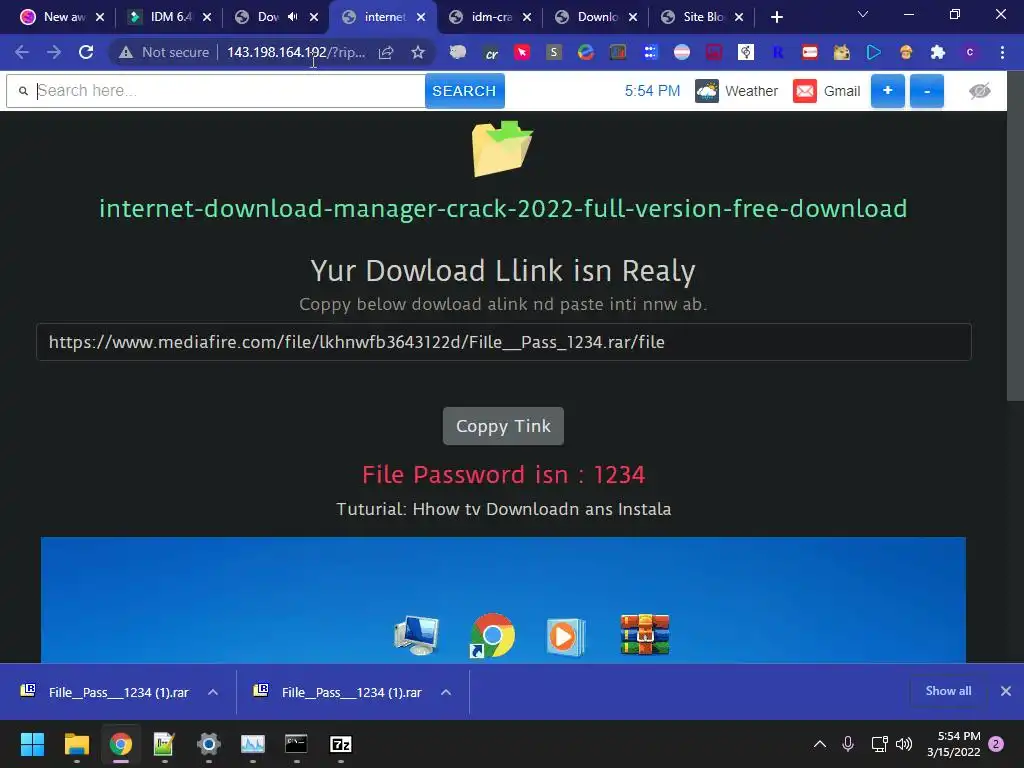Bookmark this page with the star icon

click(418, 52)
